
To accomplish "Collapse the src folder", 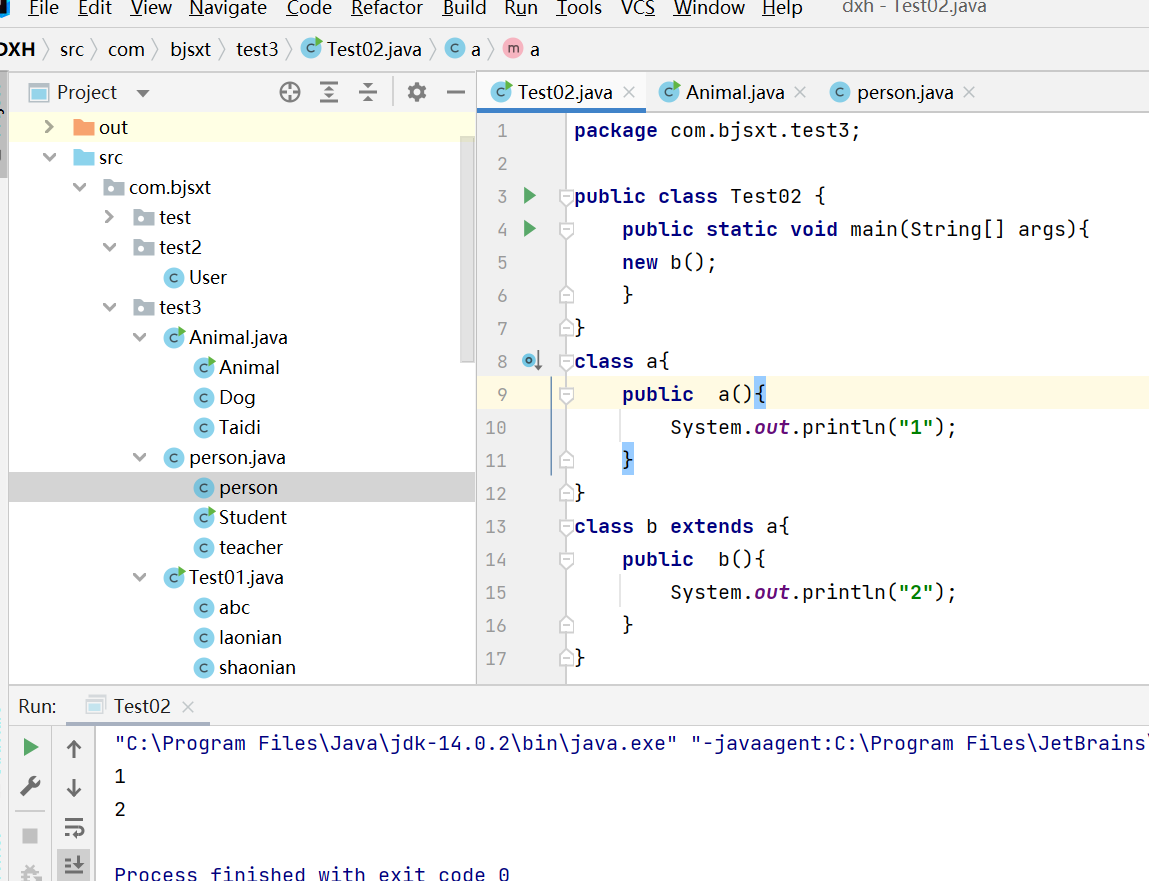I will 49,157.
